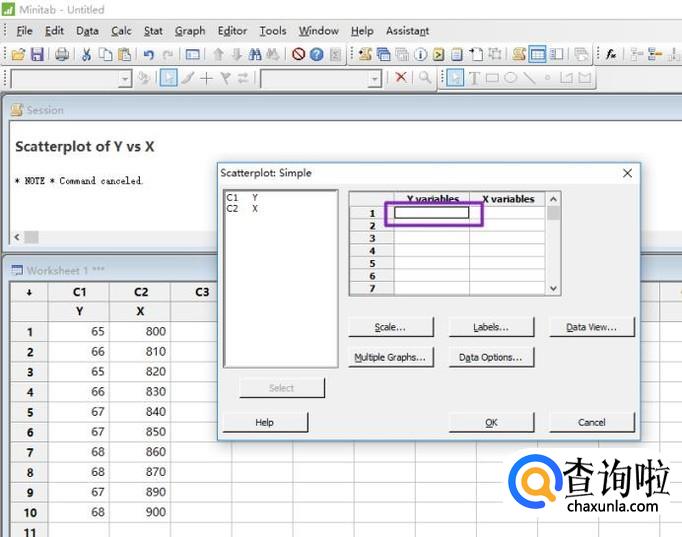
Task: Click worksheet cell with value 900
Action: 140,512
